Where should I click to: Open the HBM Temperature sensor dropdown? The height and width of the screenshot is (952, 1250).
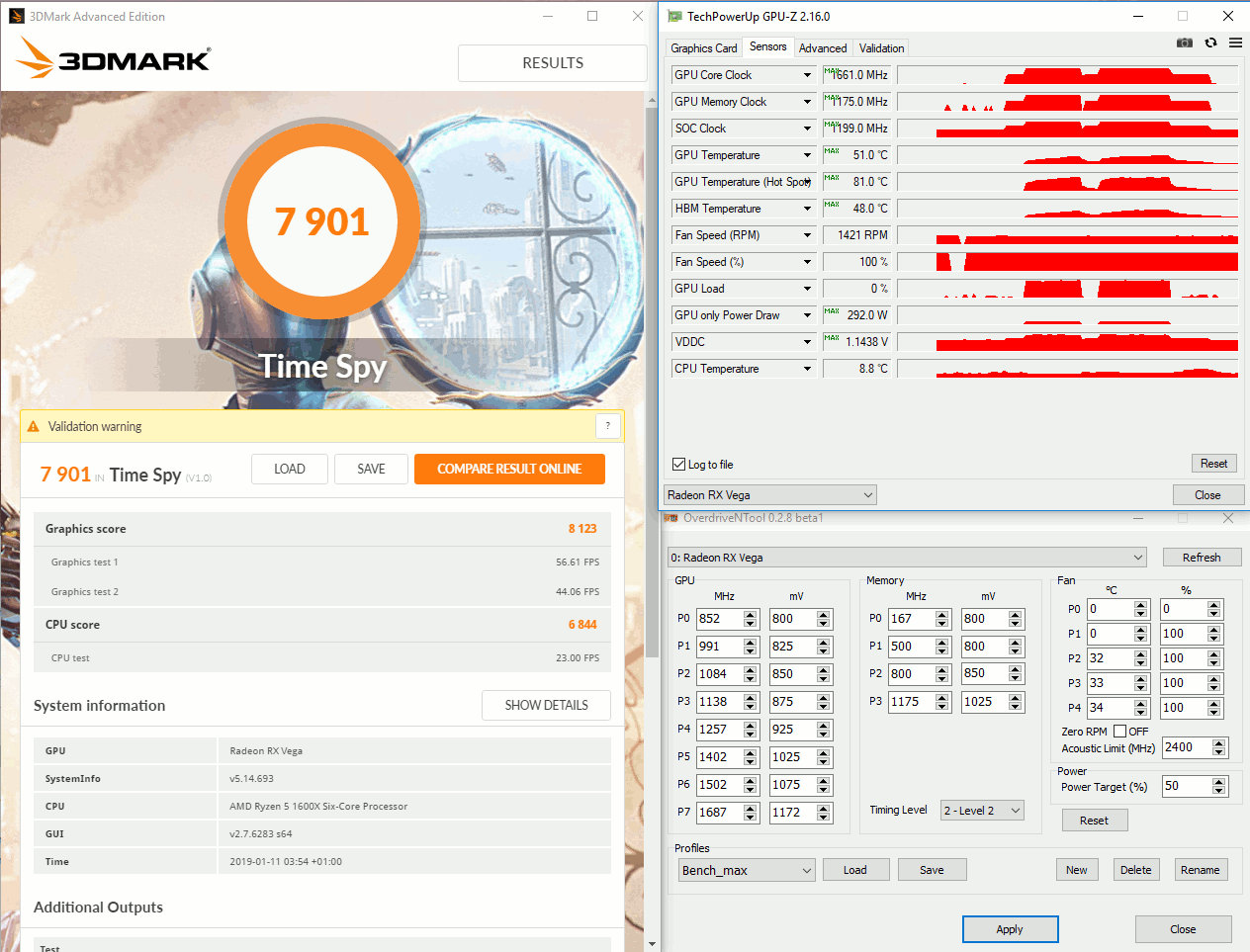click(x=808, y=209)
